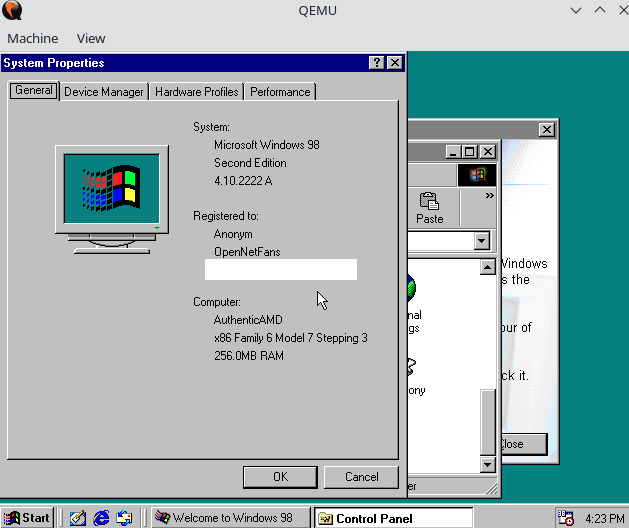Click the Windows monitor logo image
629x528 pixels.
pos(112,200)
